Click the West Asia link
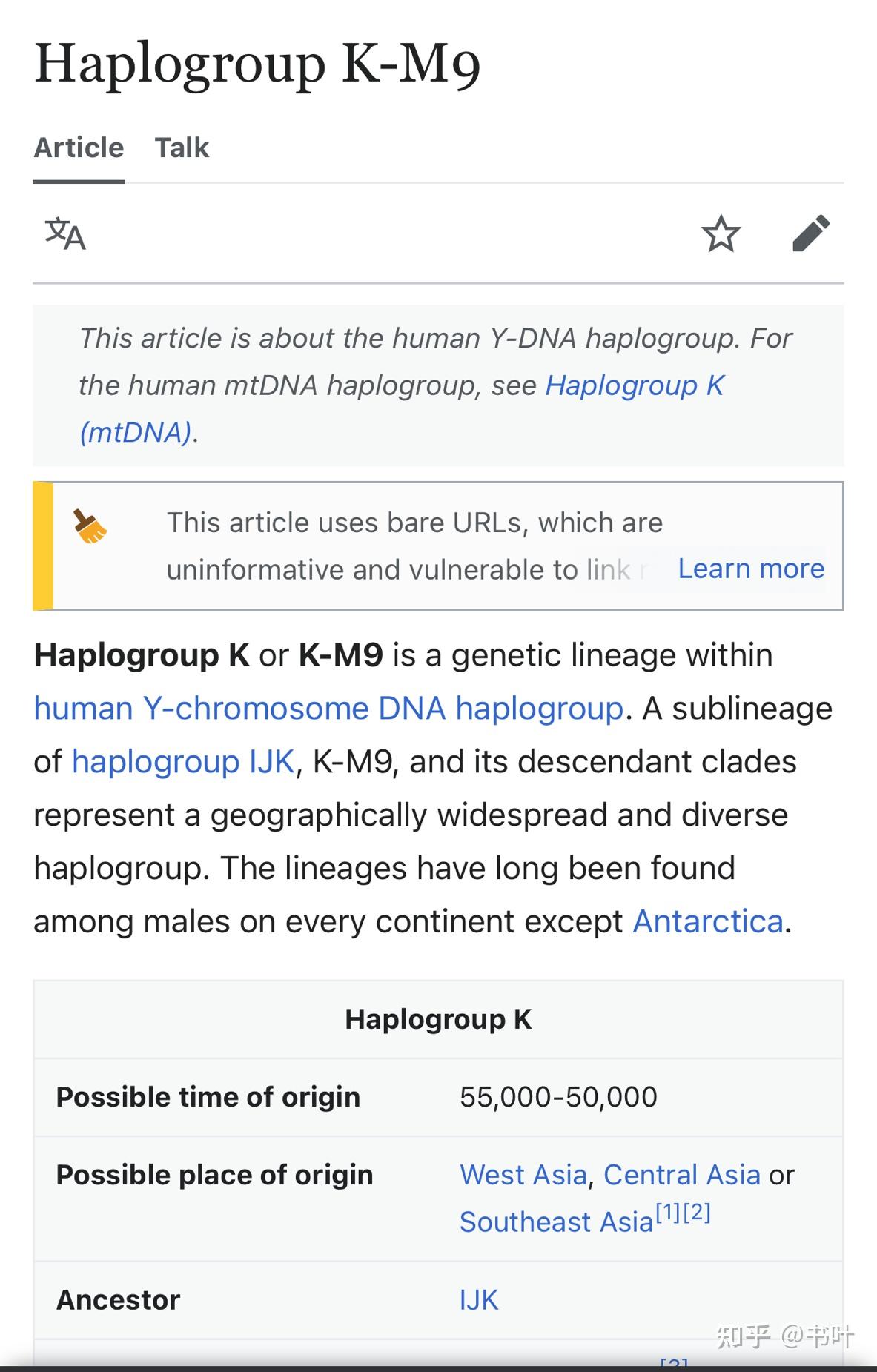This screenshot has width=877, height=1372. (x=523, y=1175)
